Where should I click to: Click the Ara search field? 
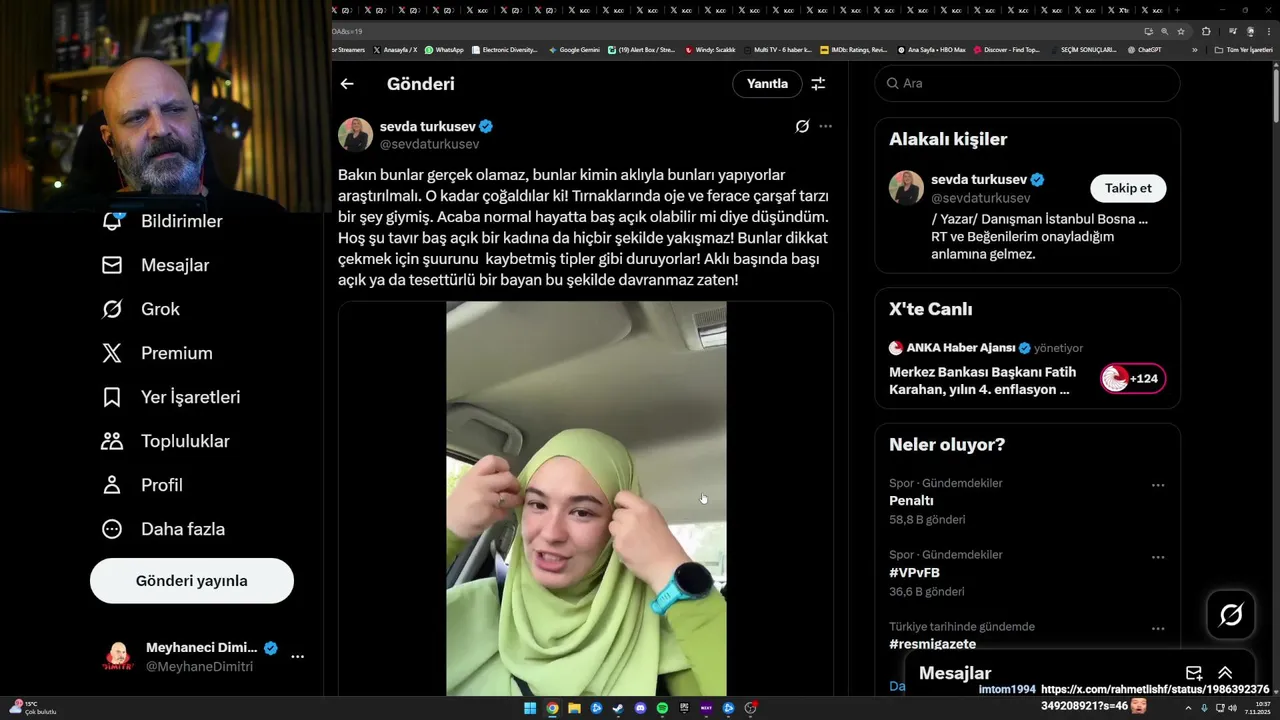tap(1027, 84)
